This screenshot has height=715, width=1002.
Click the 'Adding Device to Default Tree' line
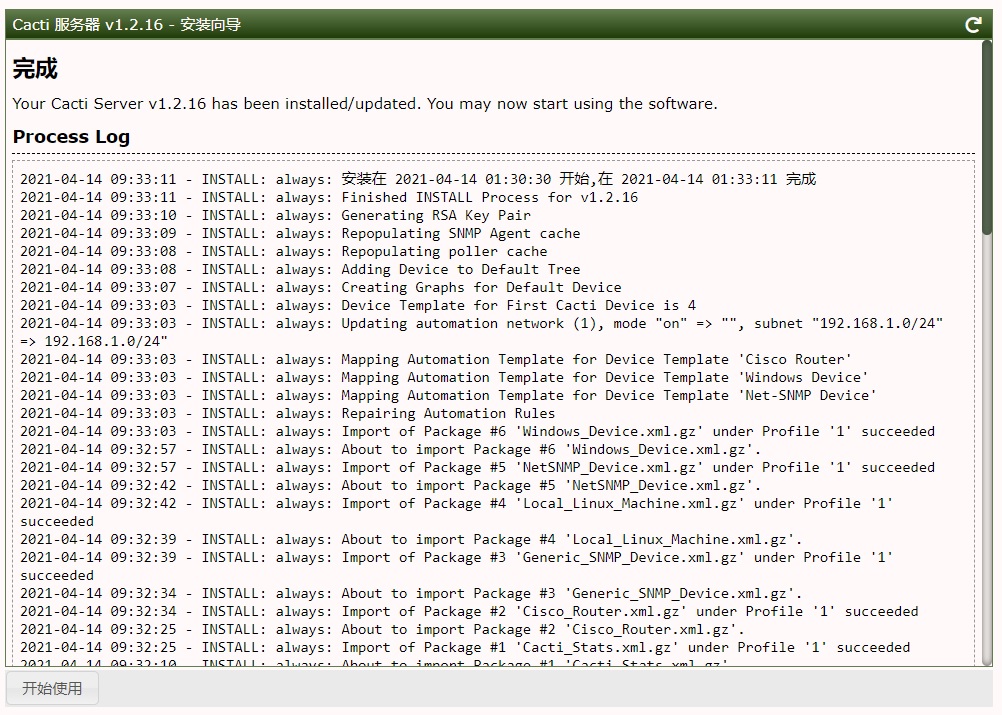460,269
